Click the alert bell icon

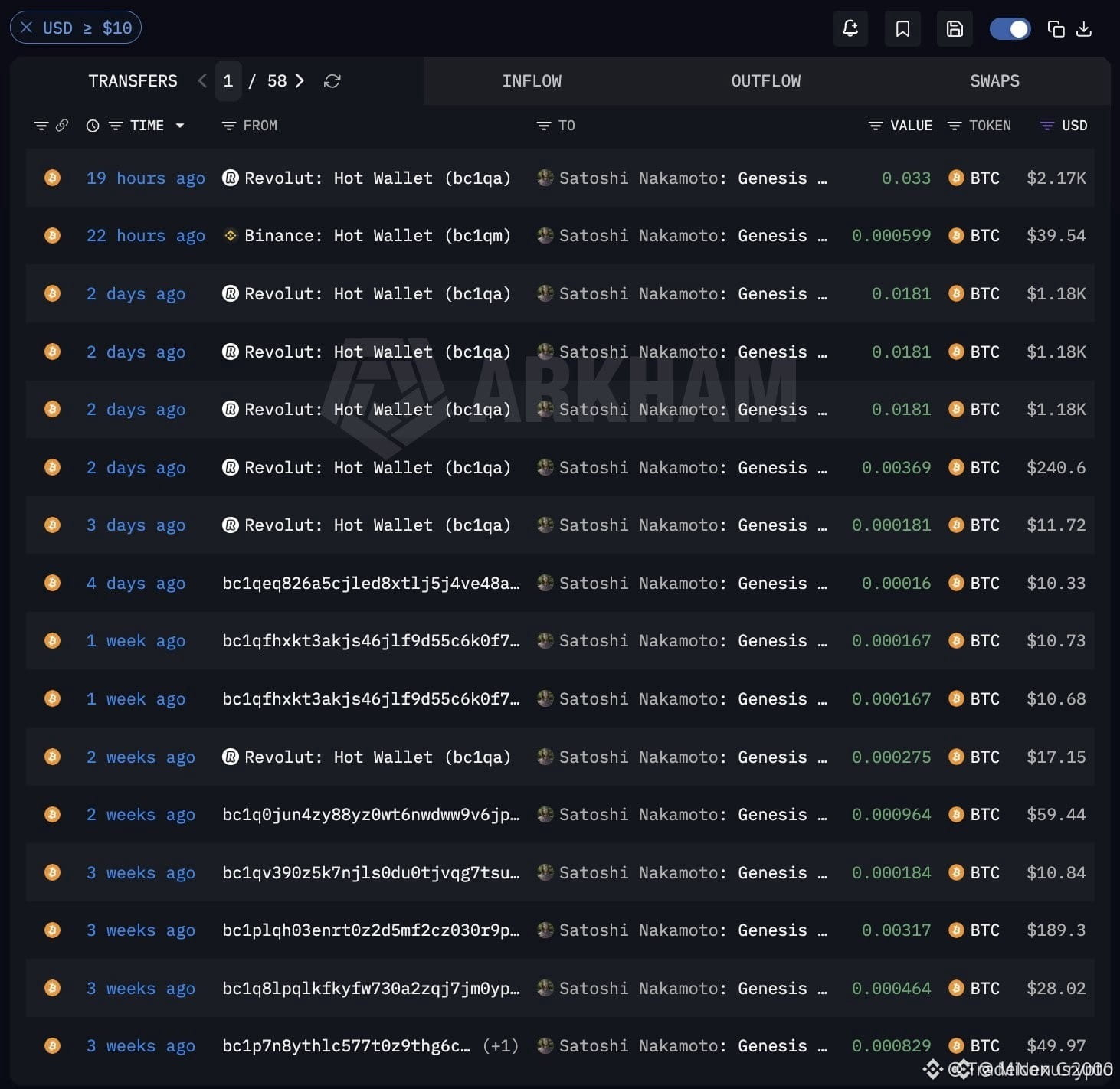pyautogui.click(x=850, y=29)
